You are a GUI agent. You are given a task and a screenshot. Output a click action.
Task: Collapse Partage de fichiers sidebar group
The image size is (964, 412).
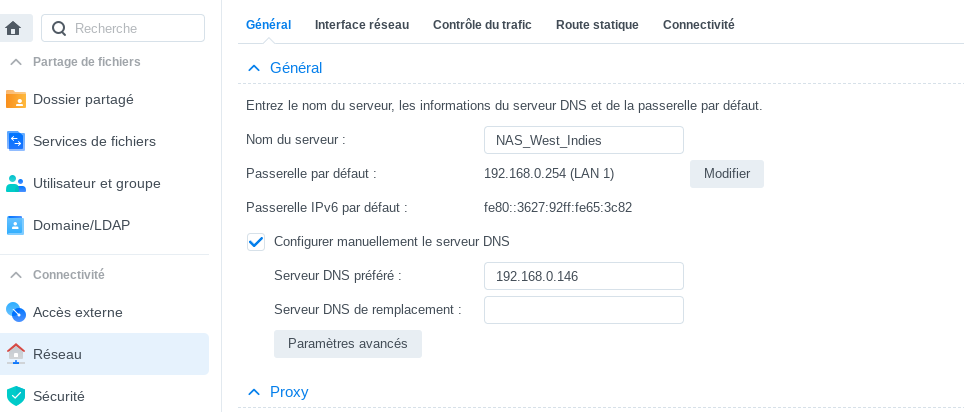pos(16,62)
